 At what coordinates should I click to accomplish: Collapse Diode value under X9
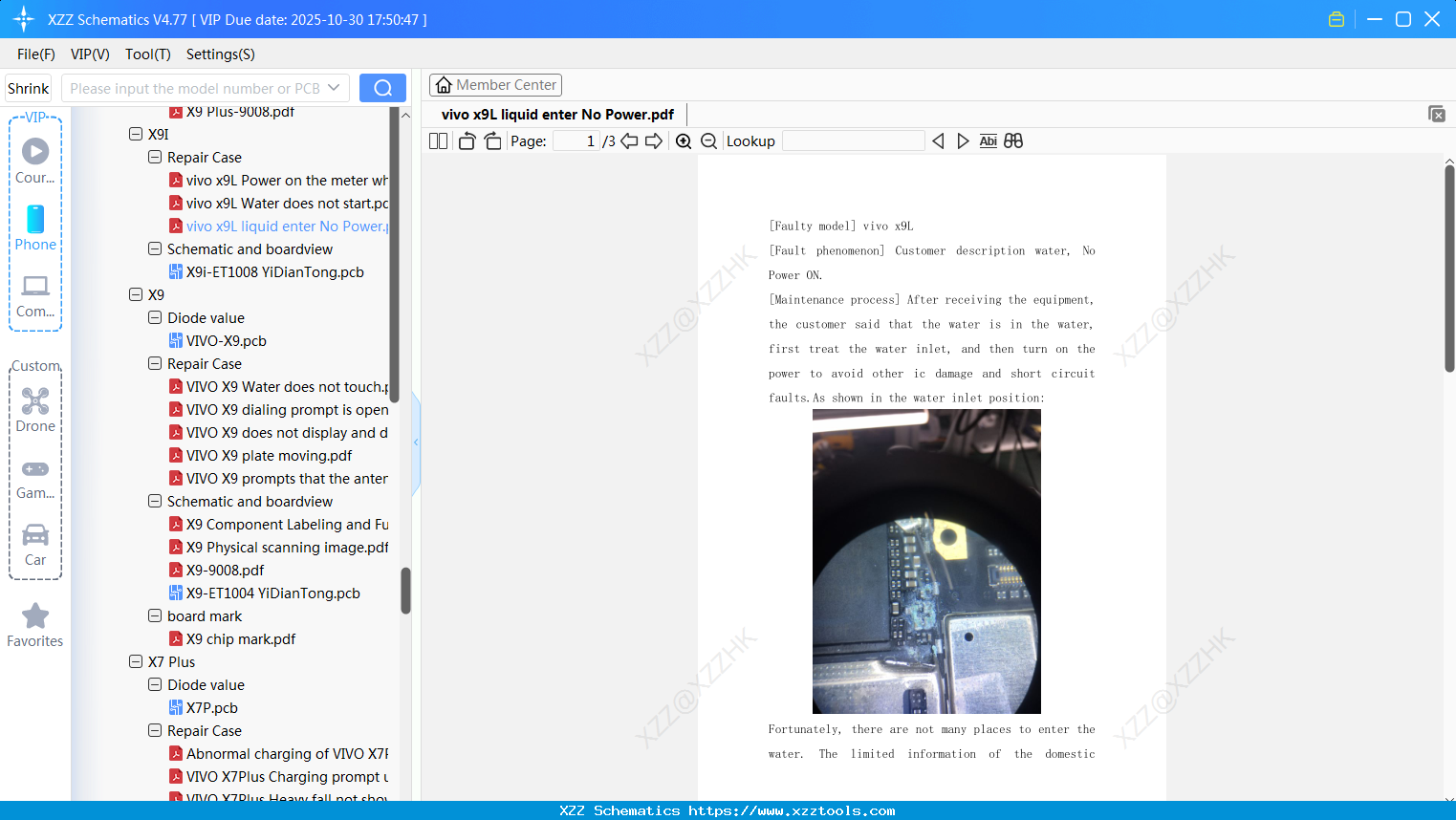tap(155, 317)
